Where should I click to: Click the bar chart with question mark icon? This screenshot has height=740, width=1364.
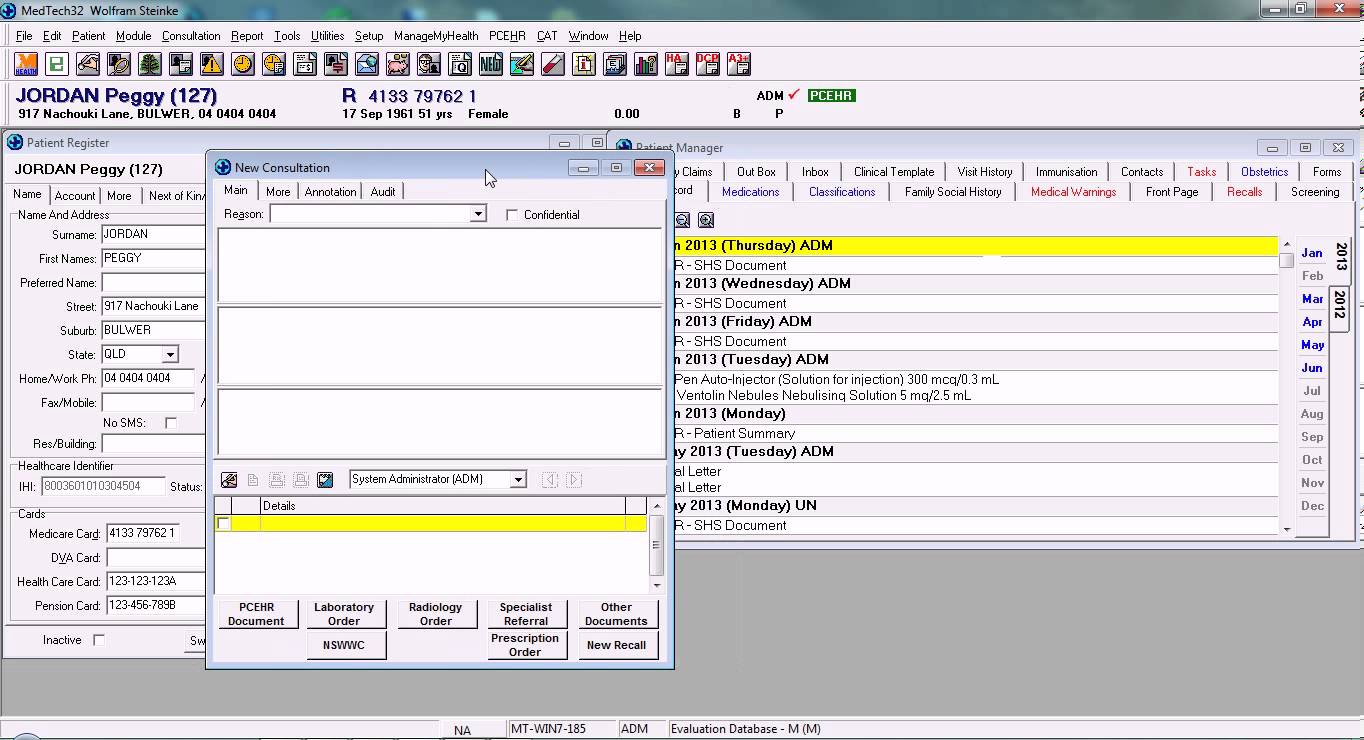pos(646,65)
